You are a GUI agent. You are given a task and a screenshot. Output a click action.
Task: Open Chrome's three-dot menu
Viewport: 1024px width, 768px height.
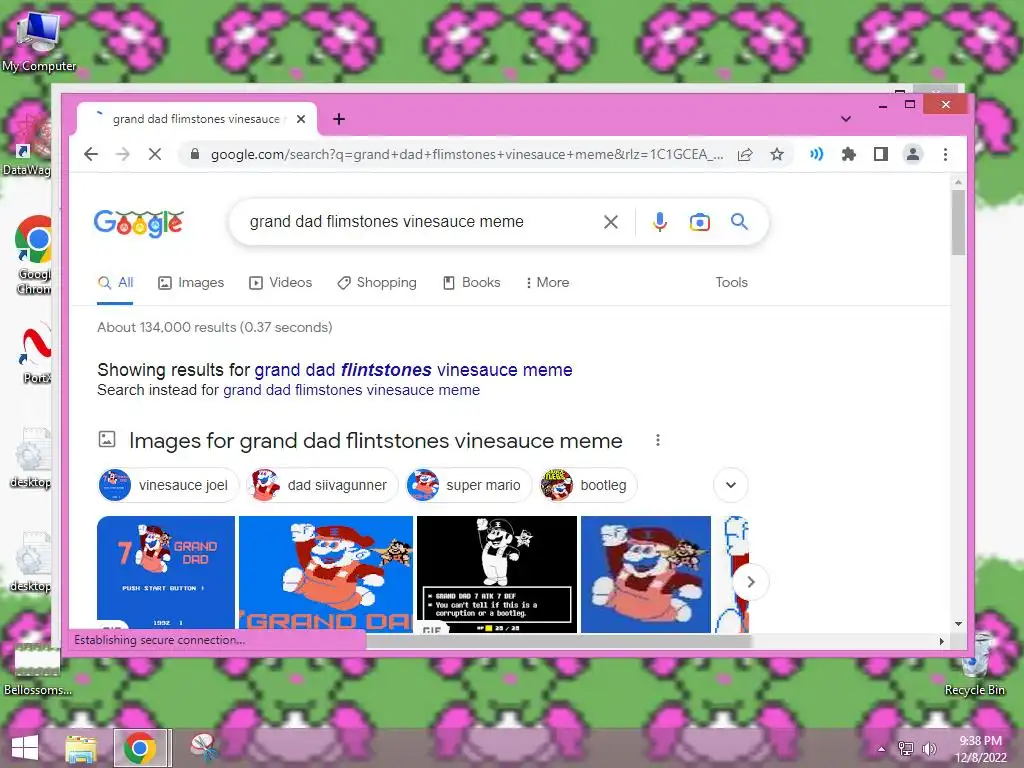[x=945, y=154]
